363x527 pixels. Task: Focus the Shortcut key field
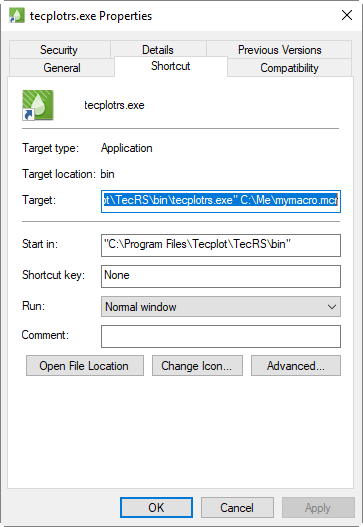221,276
